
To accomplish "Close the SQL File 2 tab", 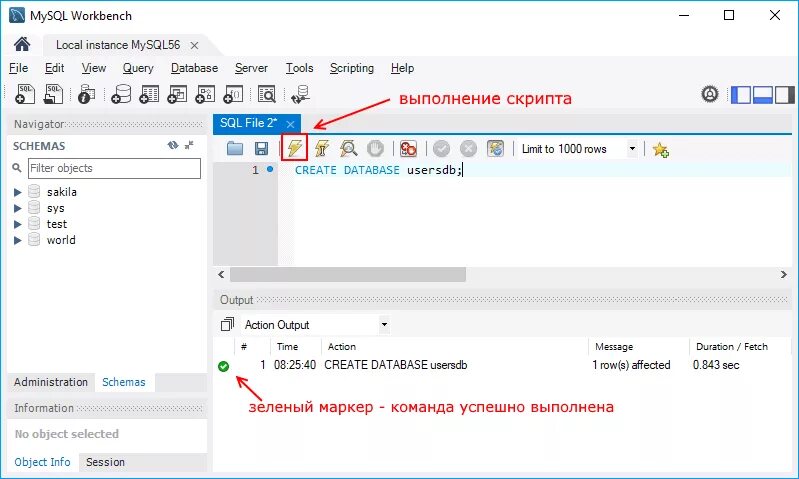I will click(290, 124).
